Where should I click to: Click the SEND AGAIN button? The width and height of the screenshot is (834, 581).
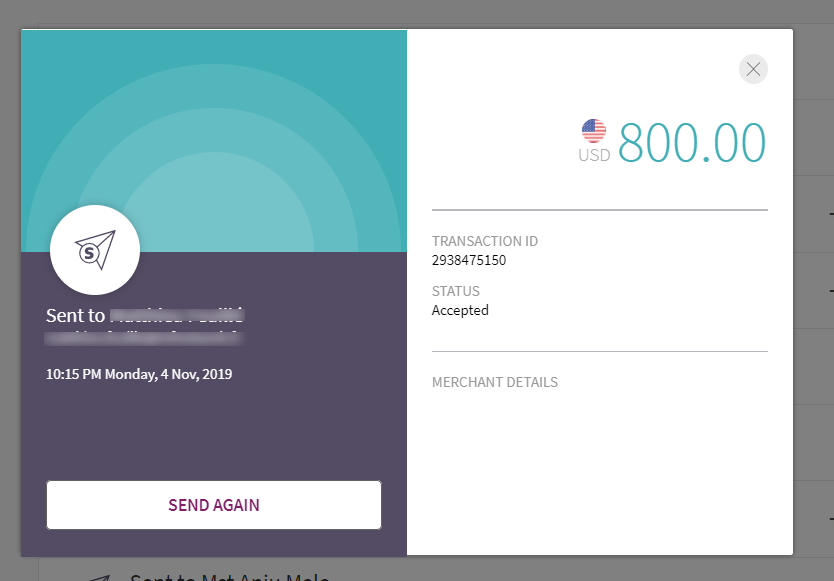click(214, 505)
